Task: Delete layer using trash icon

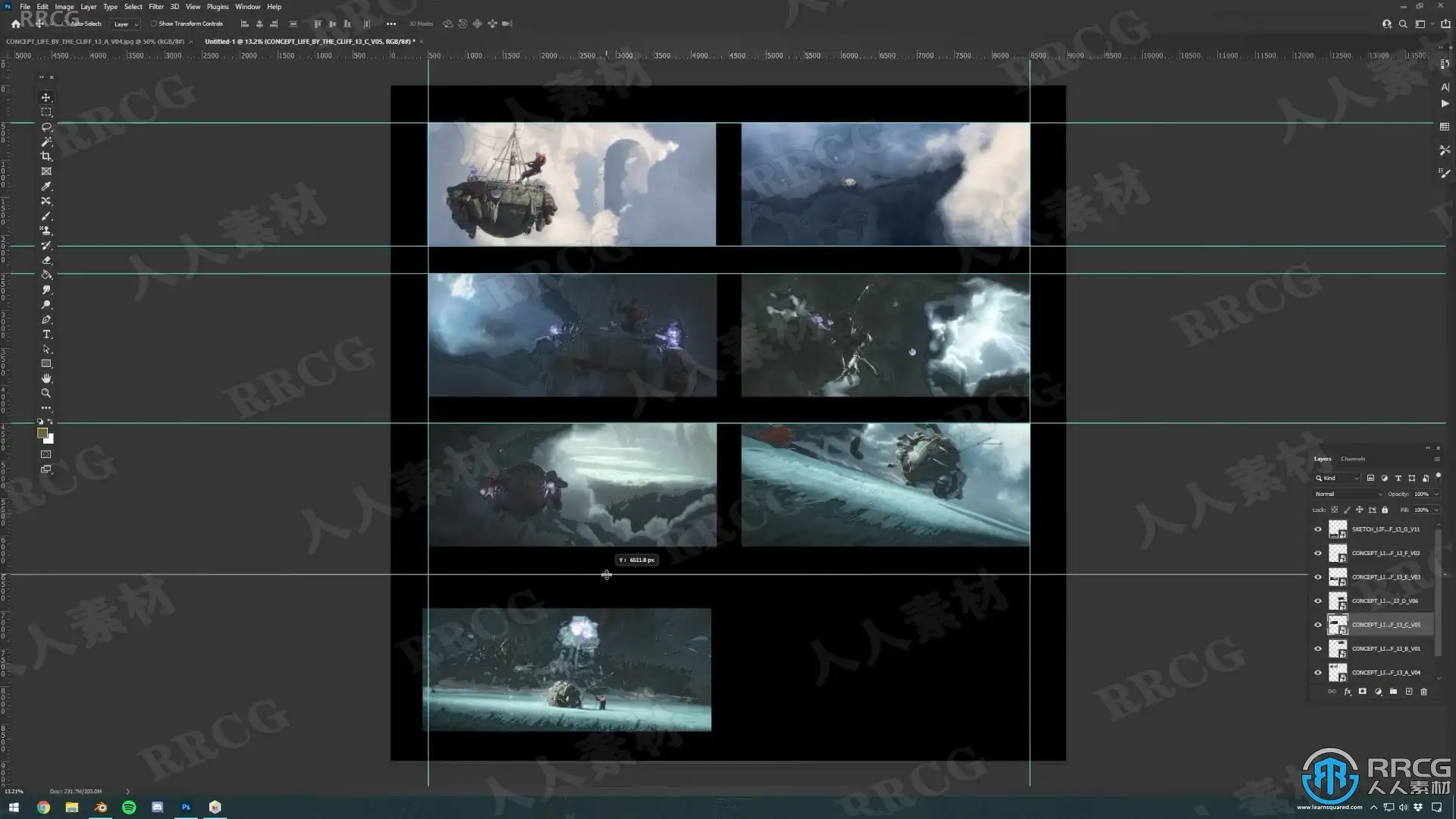Action: click(1423, 692)
